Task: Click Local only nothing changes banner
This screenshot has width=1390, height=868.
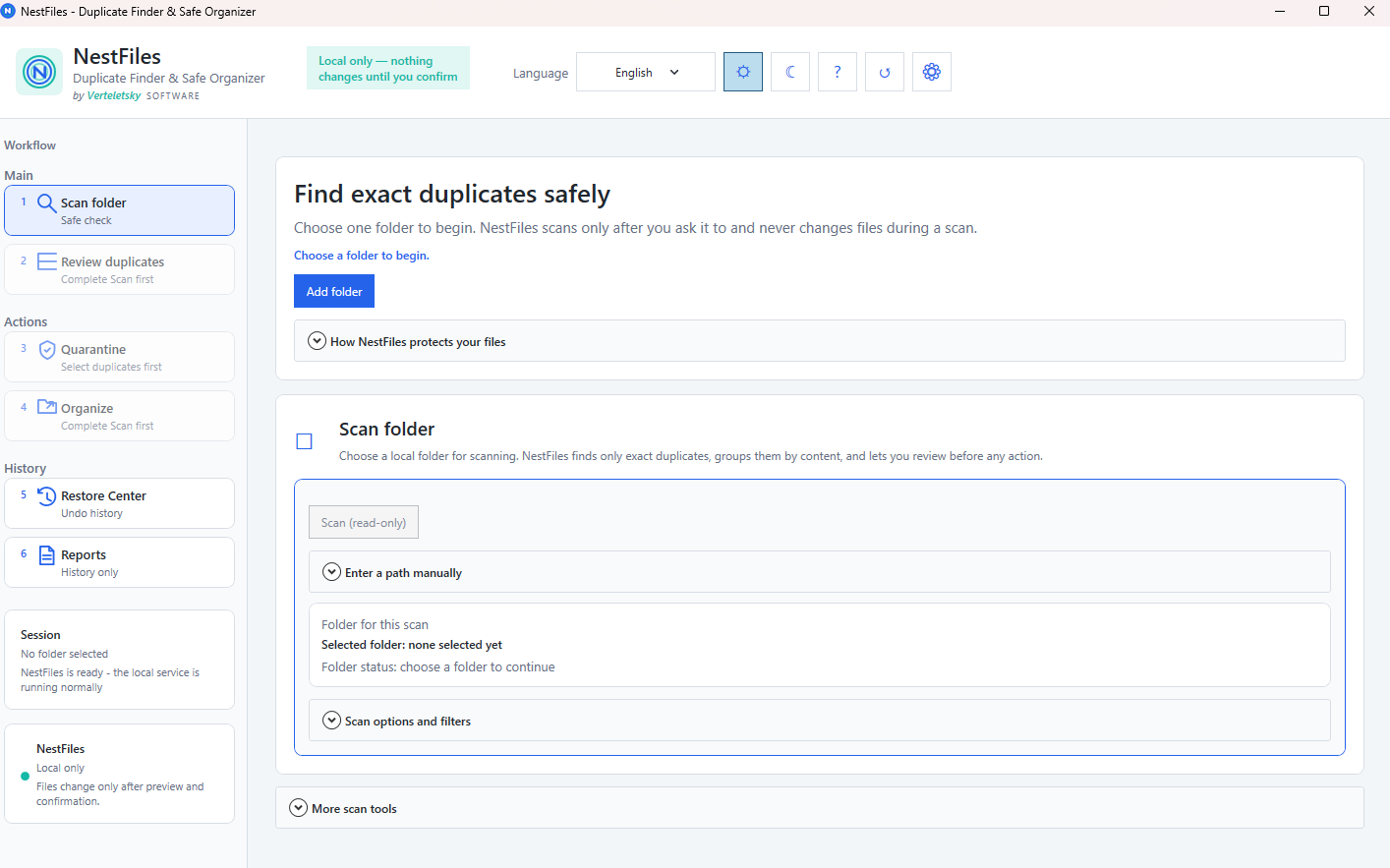Action: tap(388, 68)
